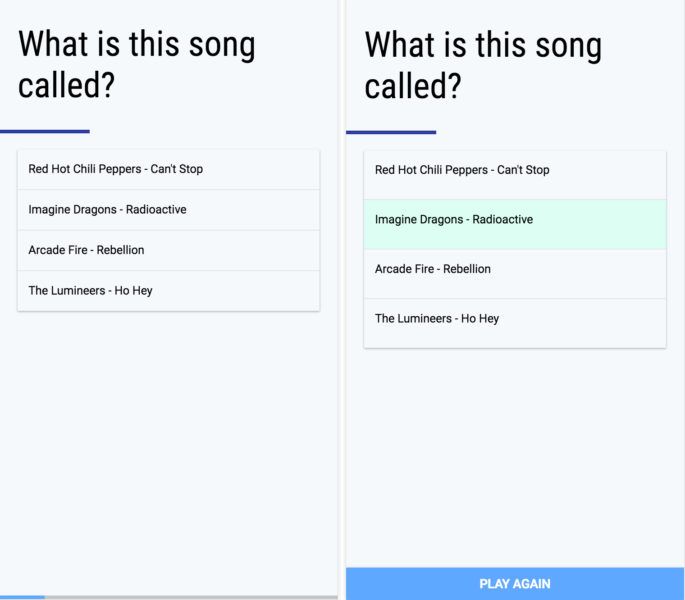This screenshot has width=685, height=600.
Task: Click the word "called?" in the finished quiz heading
Action: 412,86
